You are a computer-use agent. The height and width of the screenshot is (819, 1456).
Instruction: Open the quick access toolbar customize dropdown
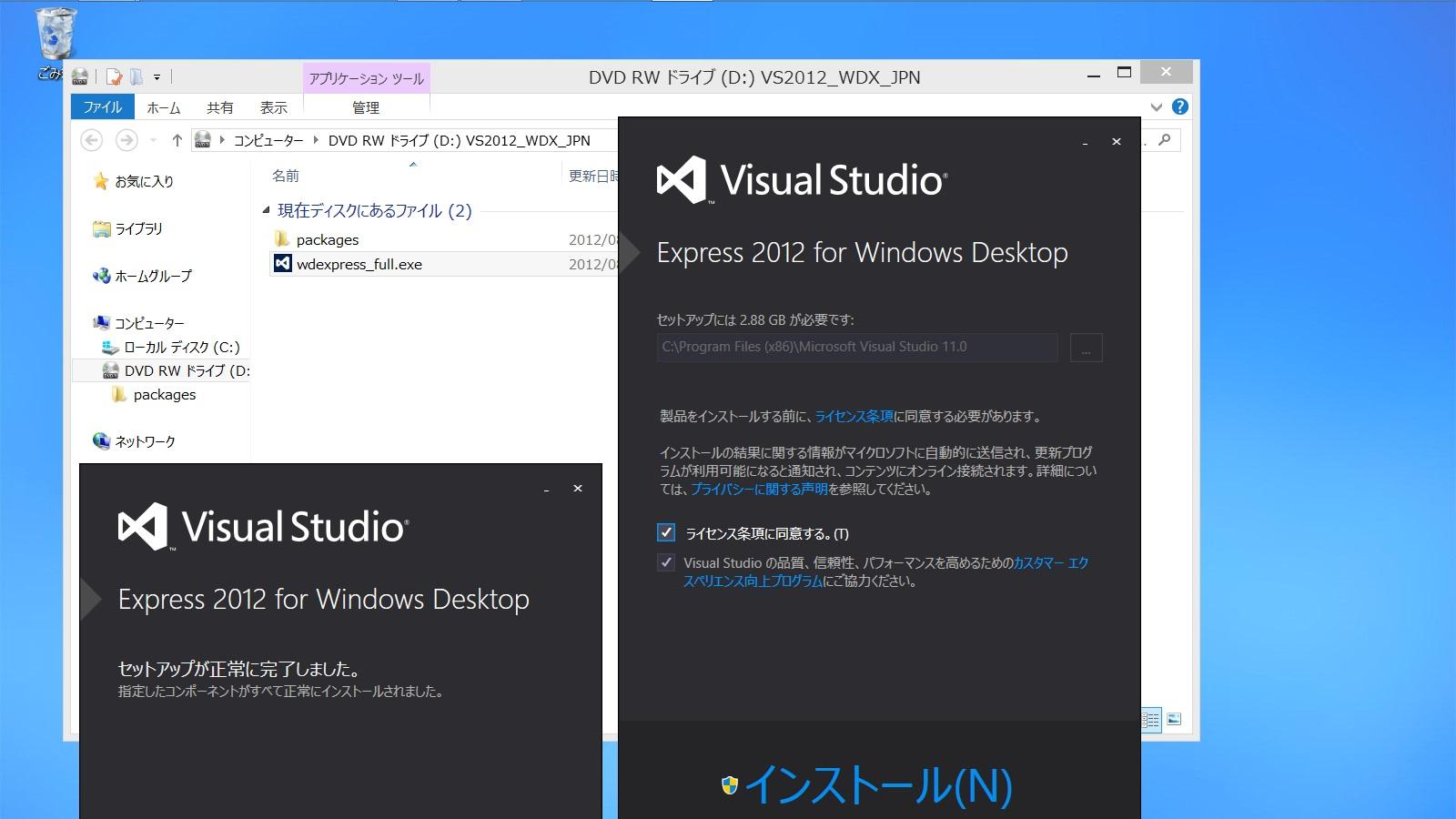(x=157, y=77)
